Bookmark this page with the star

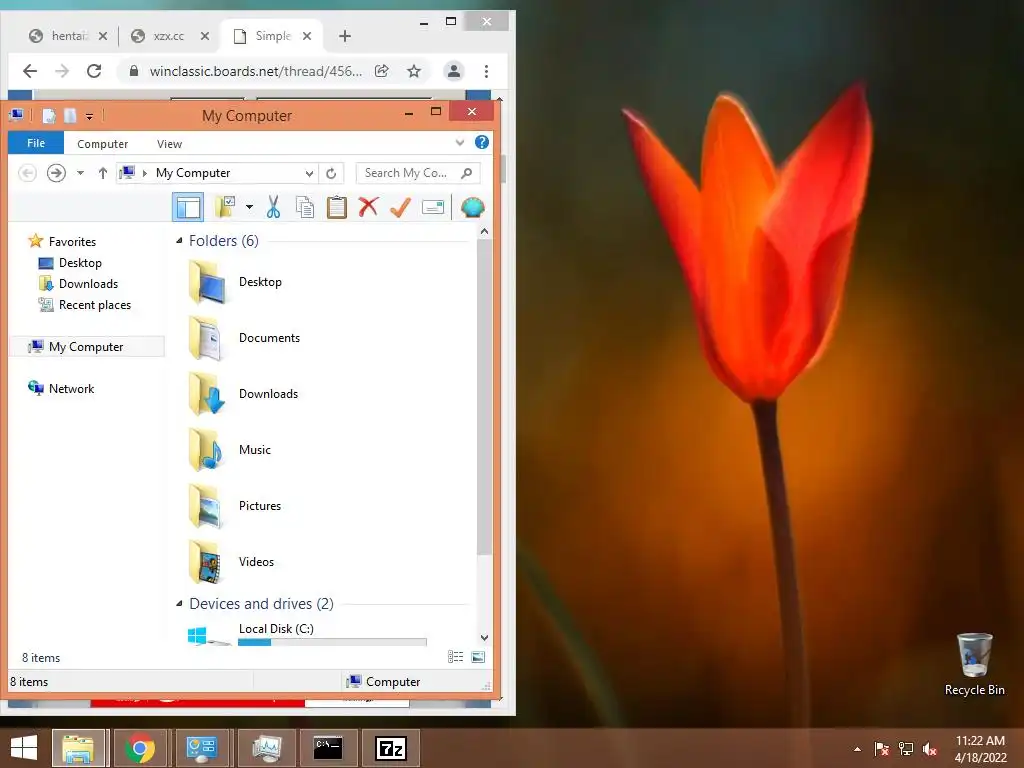click(x=414, y=71)
